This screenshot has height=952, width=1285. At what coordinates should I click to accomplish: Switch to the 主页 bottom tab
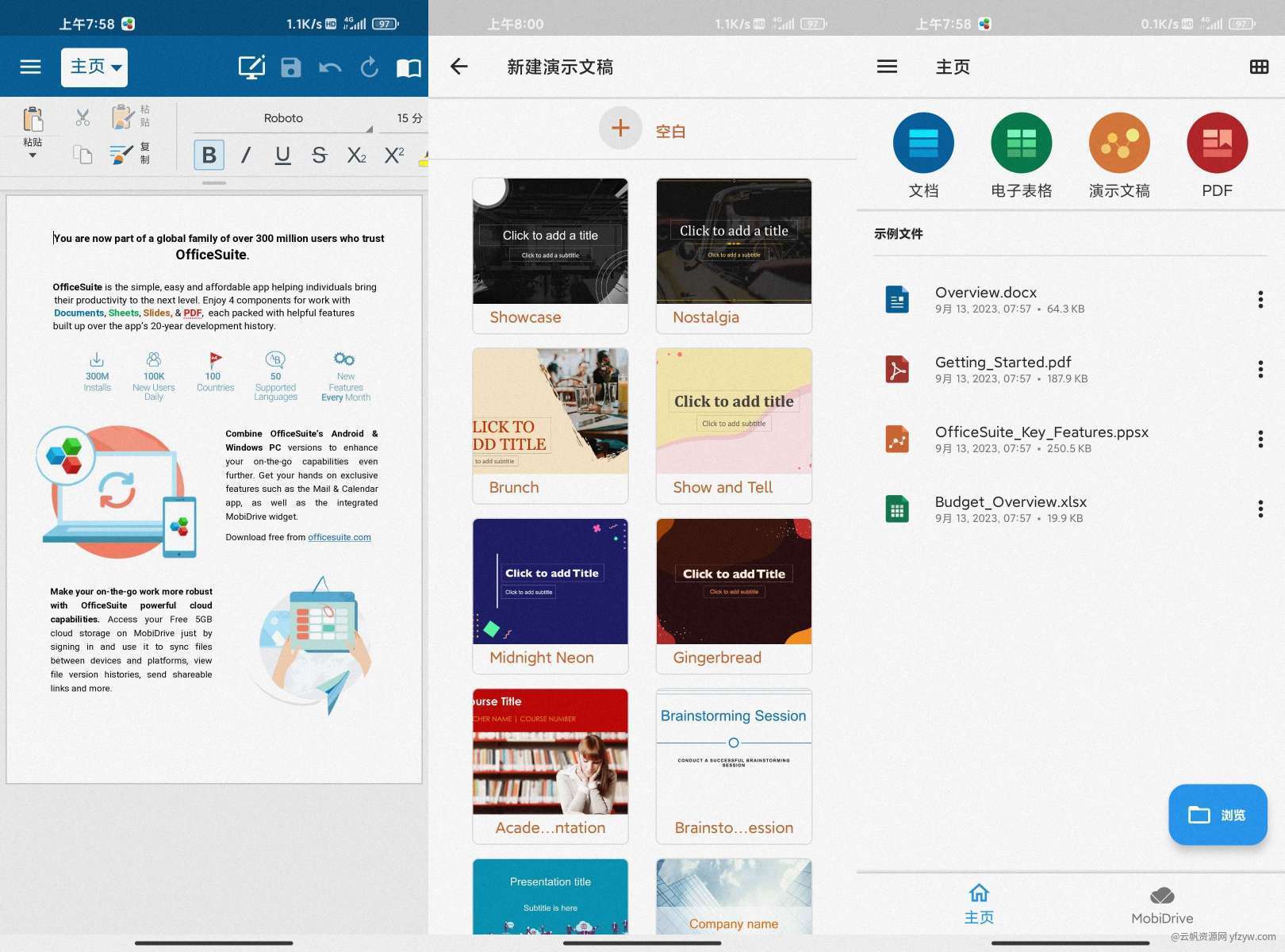(x=979, y=904)
